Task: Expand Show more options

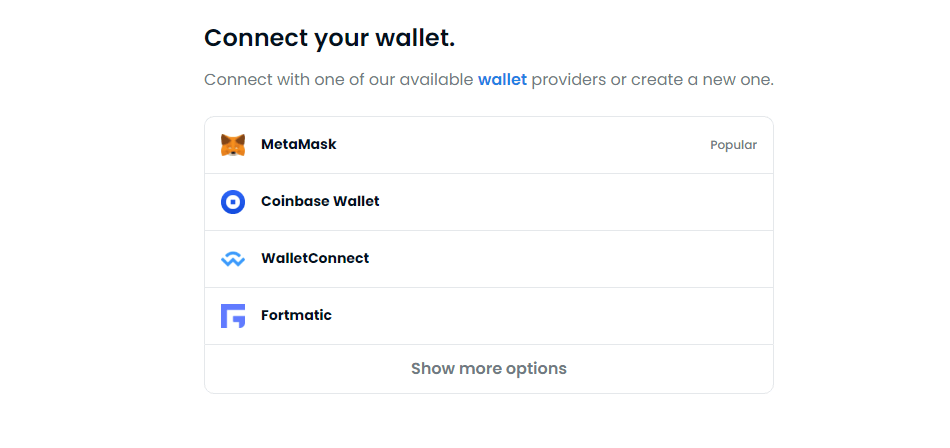Action: (x=488, y=369)
